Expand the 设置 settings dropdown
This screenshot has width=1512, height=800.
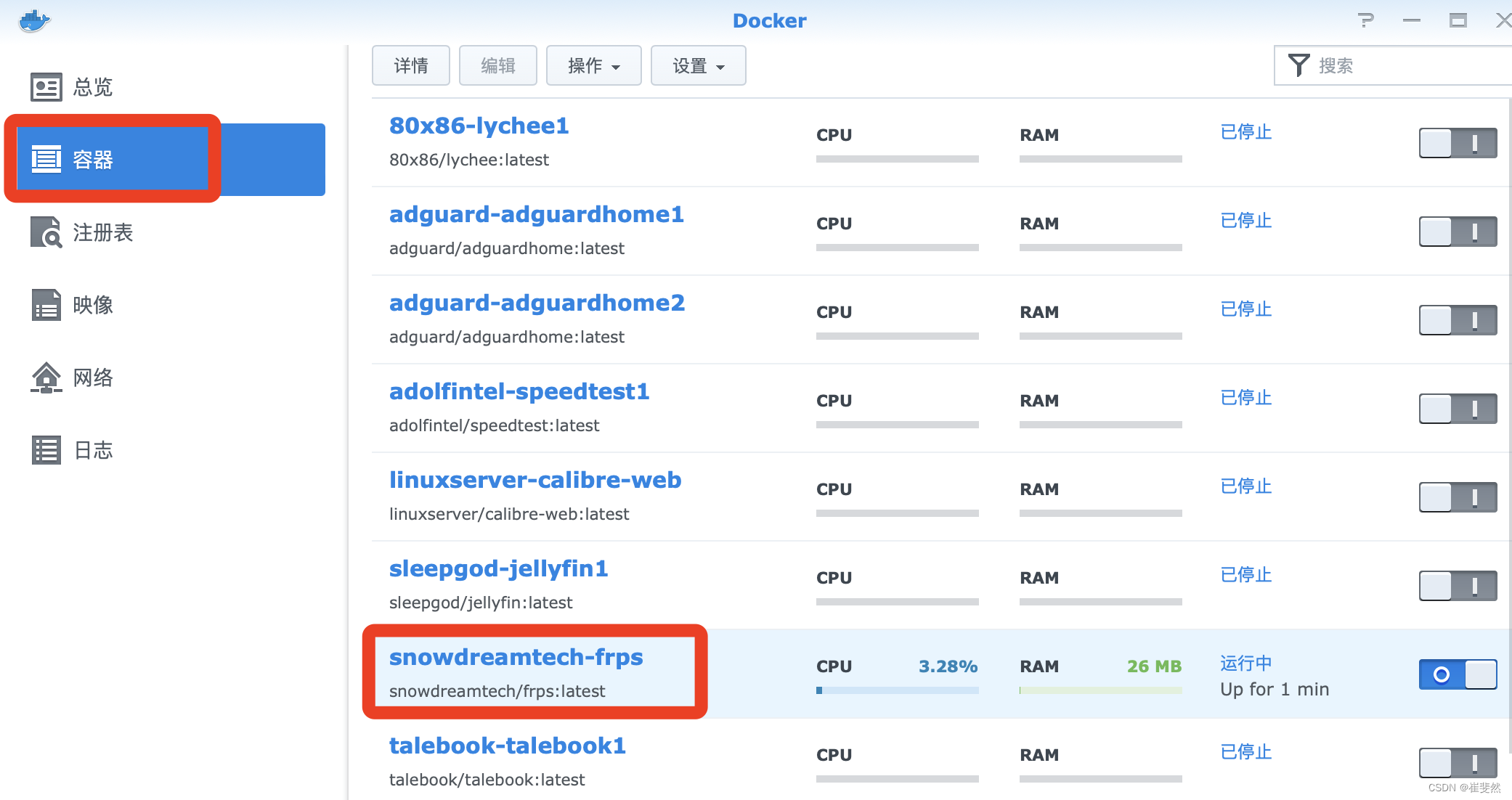(699, 65)
